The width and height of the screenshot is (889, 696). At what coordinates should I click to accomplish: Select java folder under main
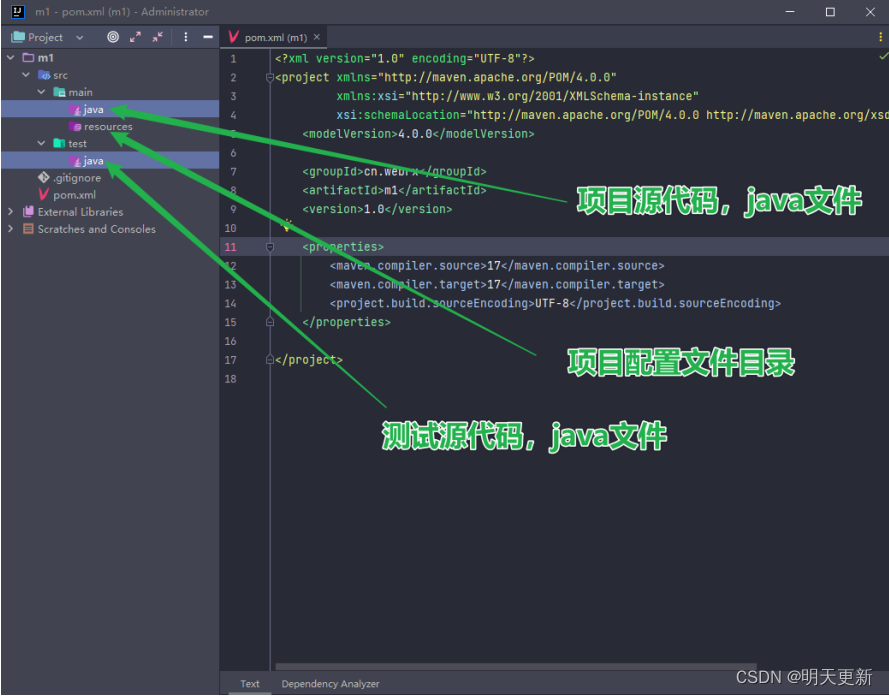pos(94,109)
